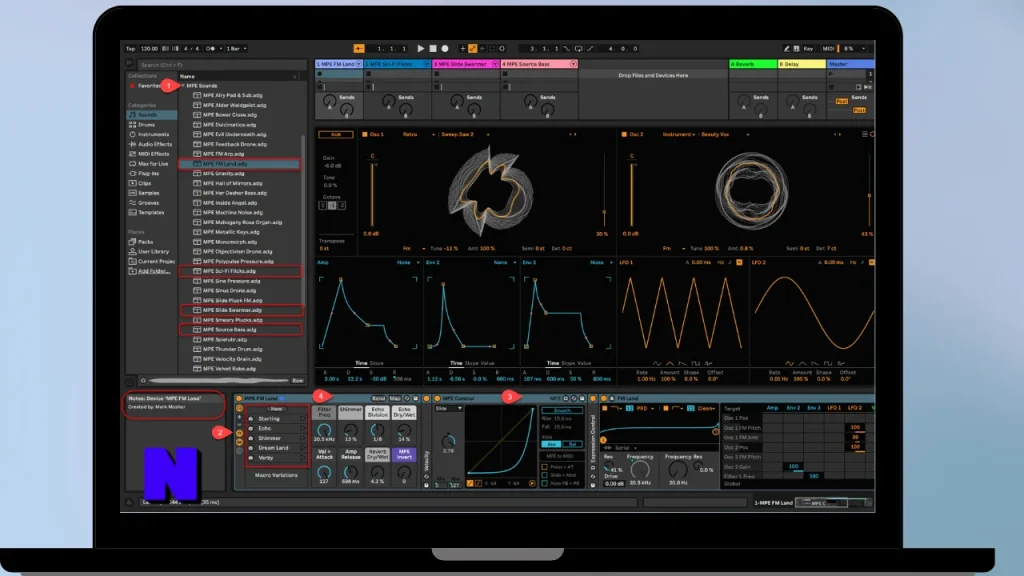Image resolution: width=1024 pixels, height=576 pixels.
Task: Open the Beauty Vox wavetable dropdown
Action: (x=725, y=135)
